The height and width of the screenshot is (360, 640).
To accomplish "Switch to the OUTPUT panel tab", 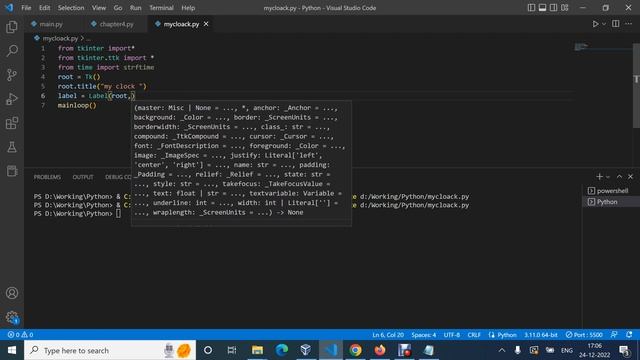I will [x=83, y=177].
